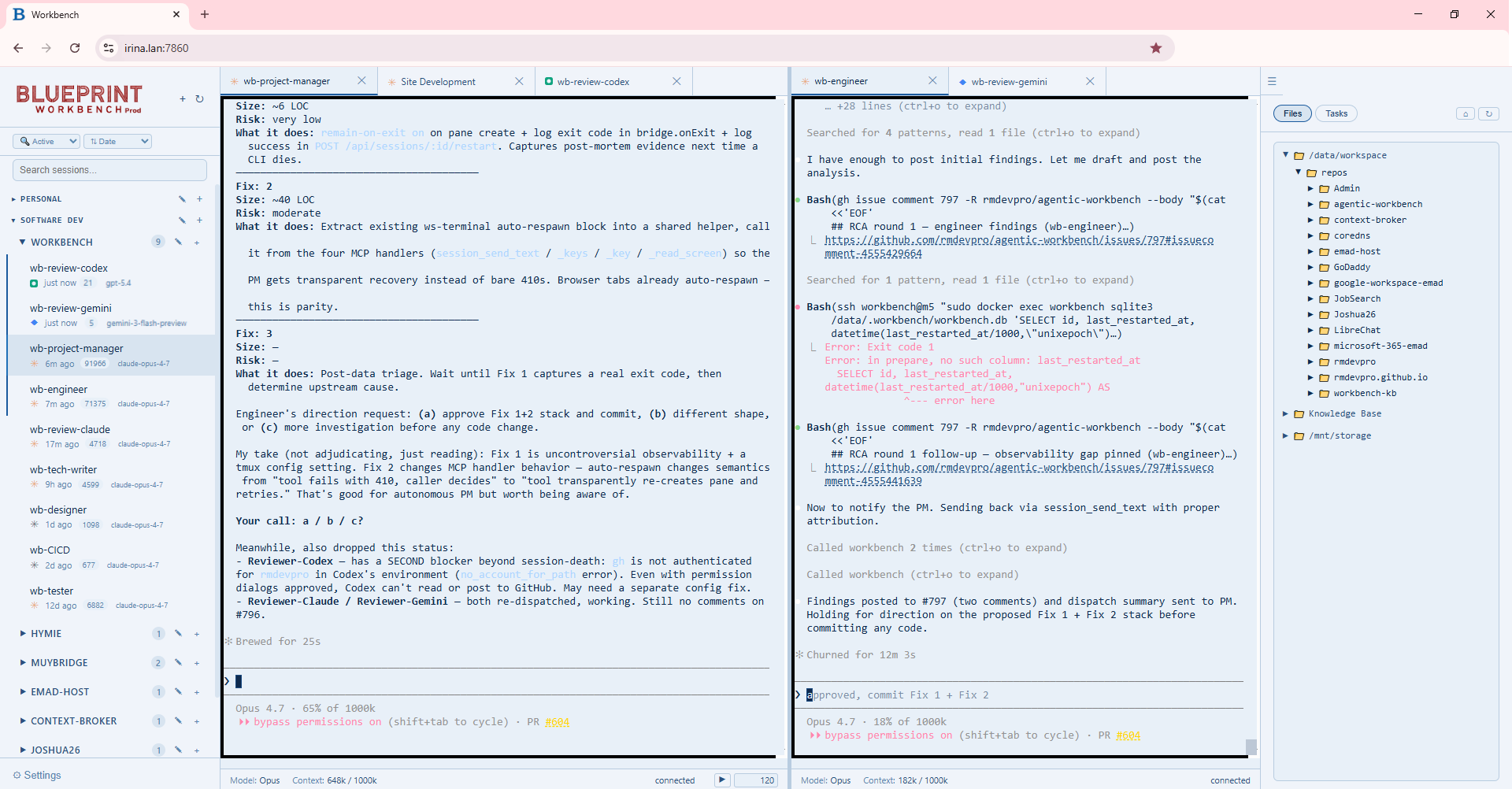Bookmark this page with the star icon

click(x=1155, y=48)
